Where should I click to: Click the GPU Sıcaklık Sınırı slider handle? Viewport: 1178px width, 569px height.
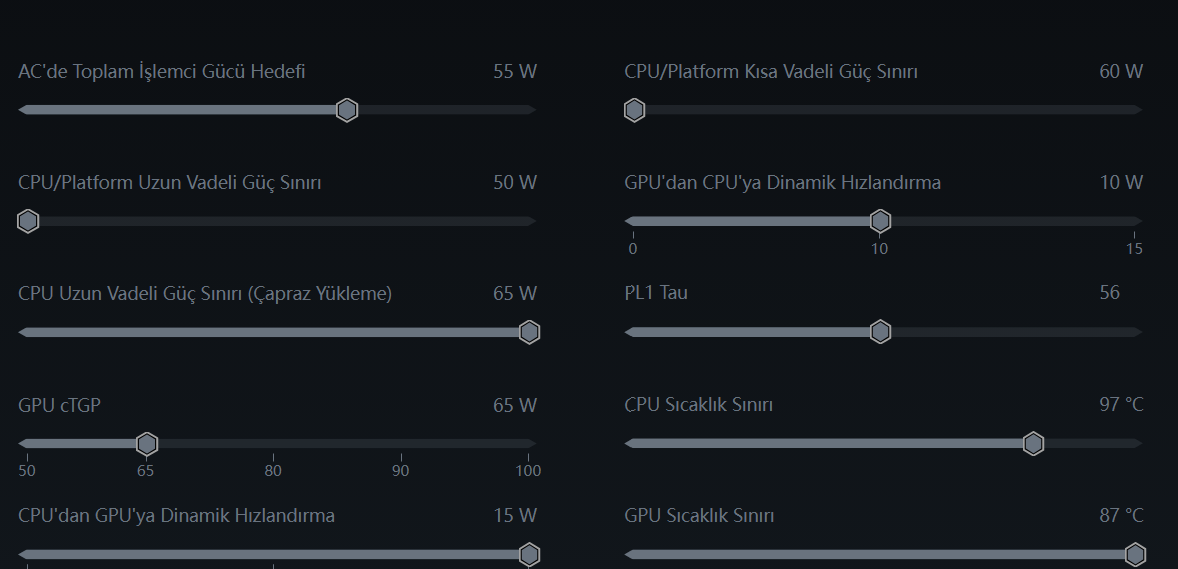(1135, 554)
